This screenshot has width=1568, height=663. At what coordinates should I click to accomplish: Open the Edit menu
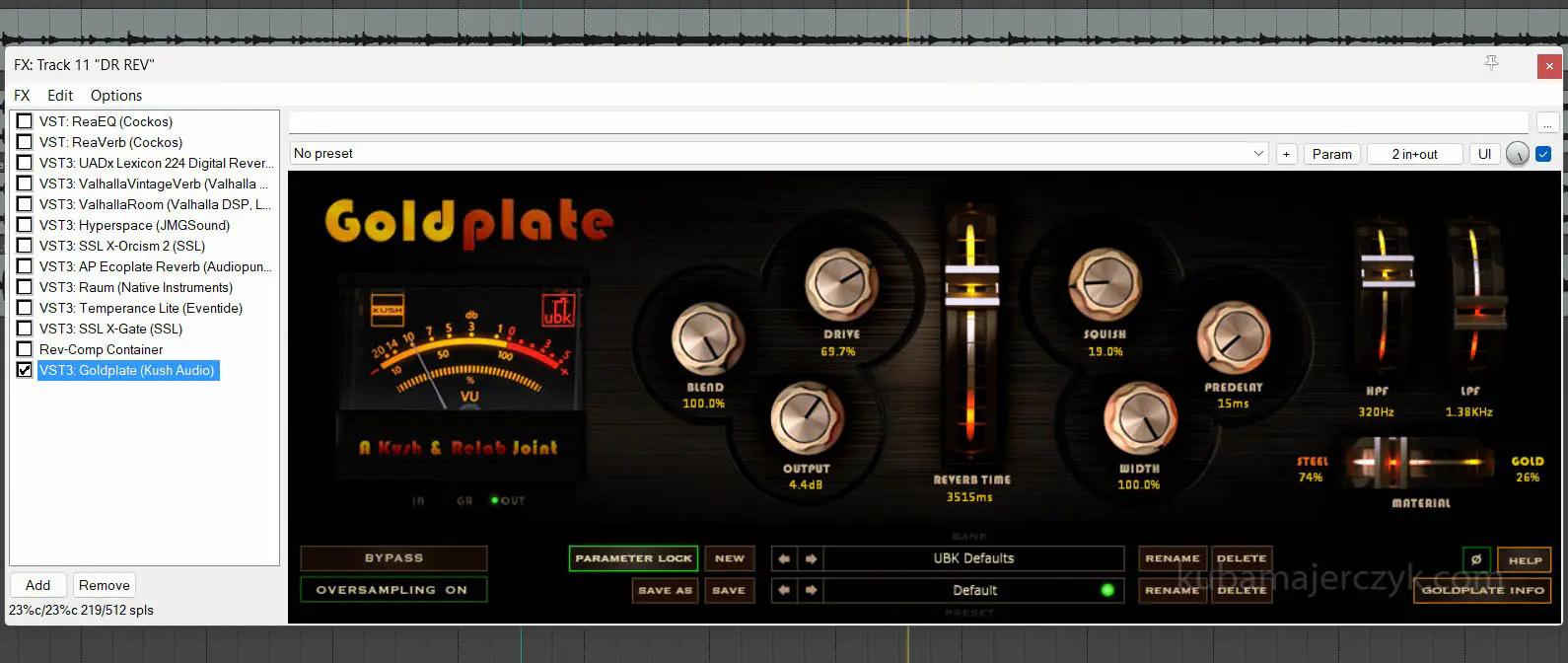click(60, 96)
